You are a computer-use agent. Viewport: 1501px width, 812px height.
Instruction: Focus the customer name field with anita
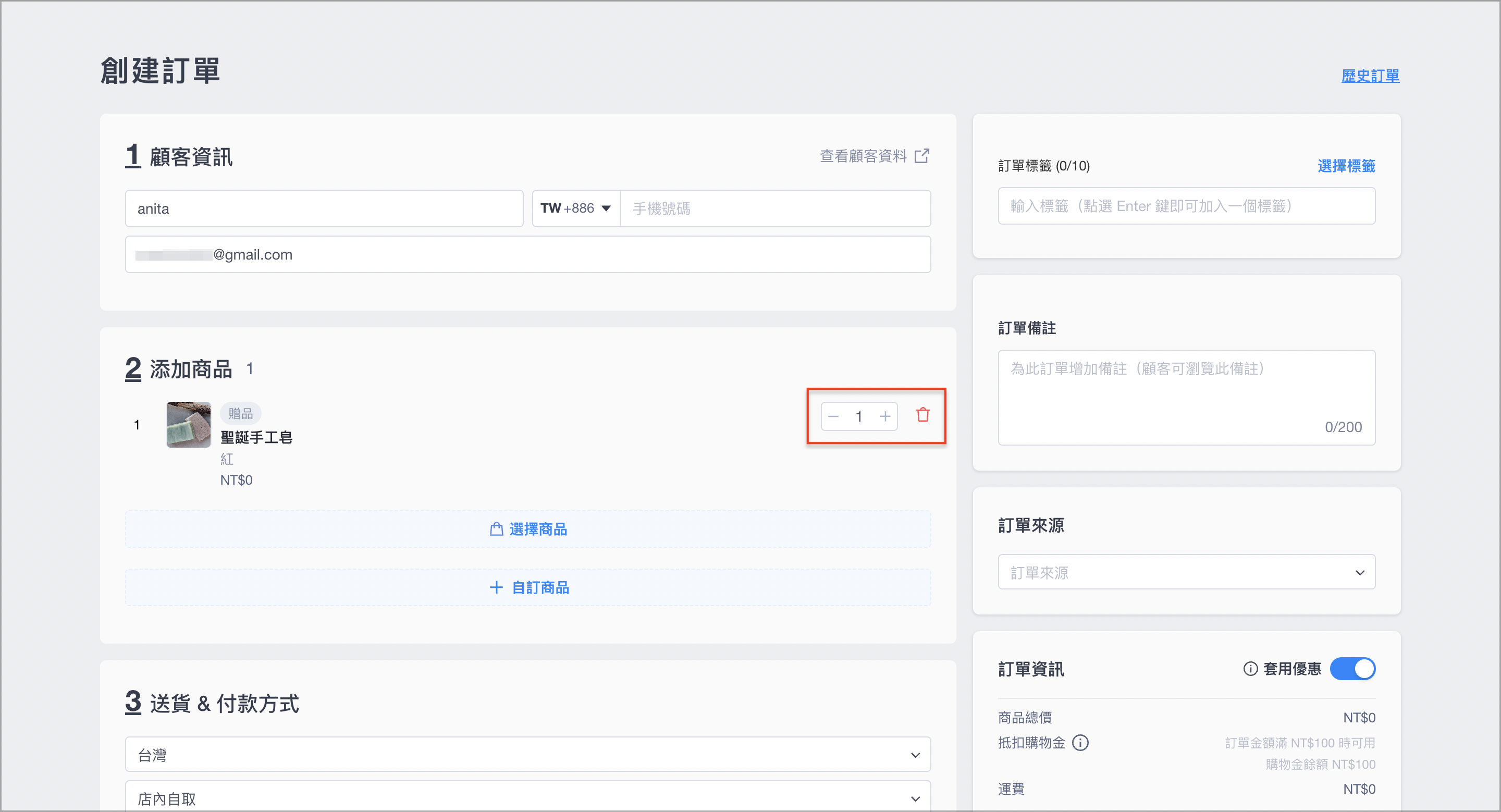click(x=324, y=208)
